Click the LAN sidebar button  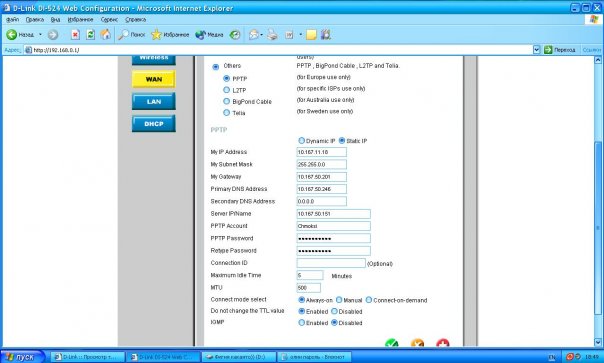pos(154,101)
